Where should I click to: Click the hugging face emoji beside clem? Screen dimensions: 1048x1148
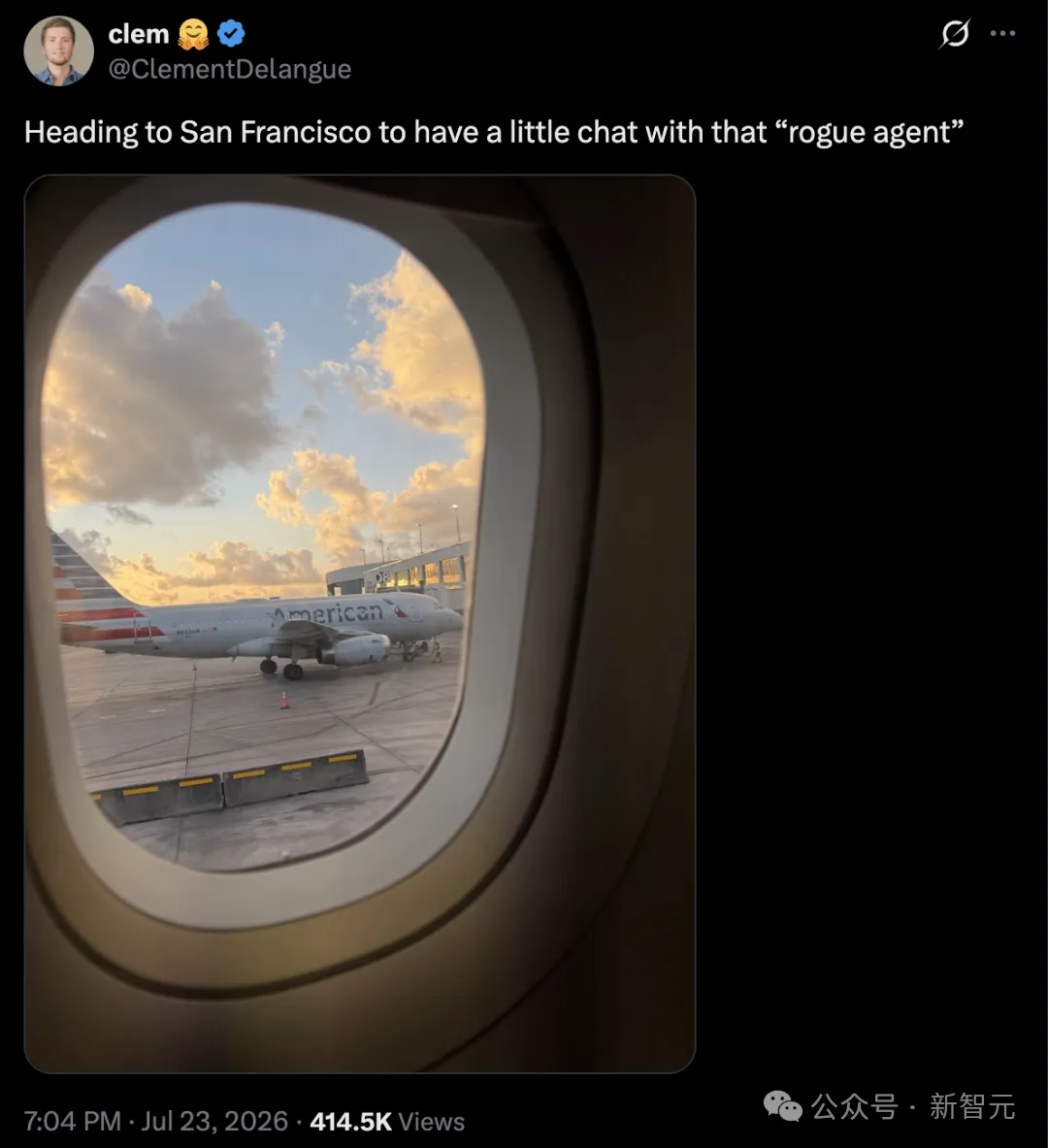click(193, 34)
